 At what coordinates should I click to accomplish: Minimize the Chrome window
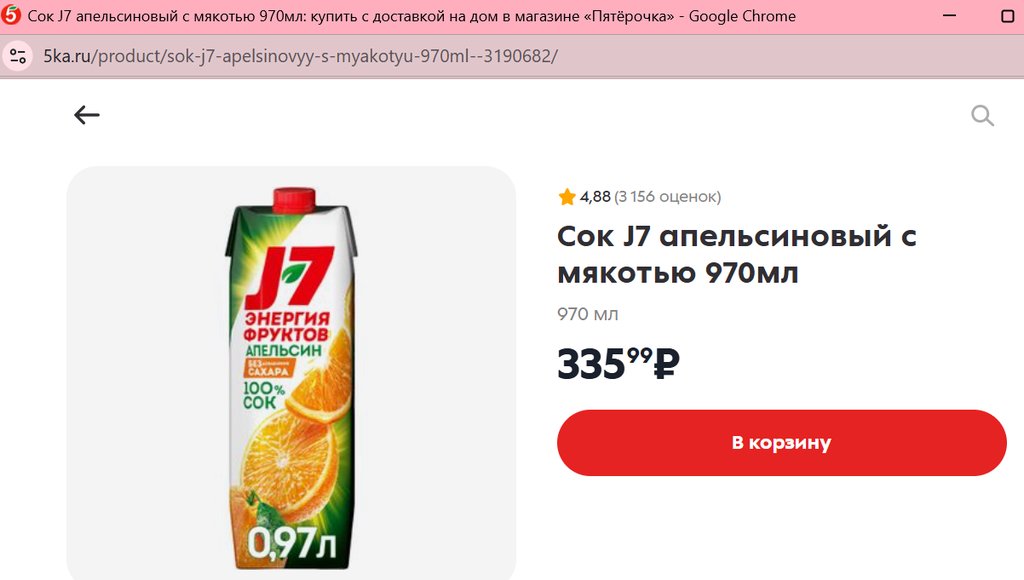[950, 16]
